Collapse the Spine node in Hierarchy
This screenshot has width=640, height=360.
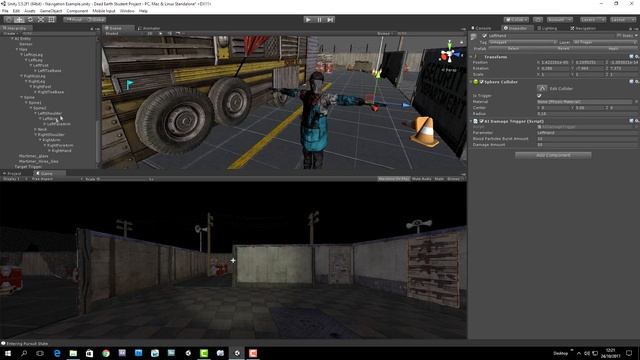pos(22,98)
